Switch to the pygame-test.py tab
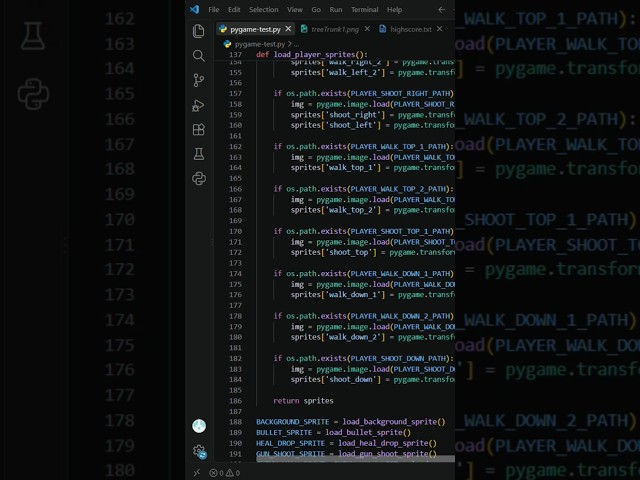640x480 pixels. [255, 29]
